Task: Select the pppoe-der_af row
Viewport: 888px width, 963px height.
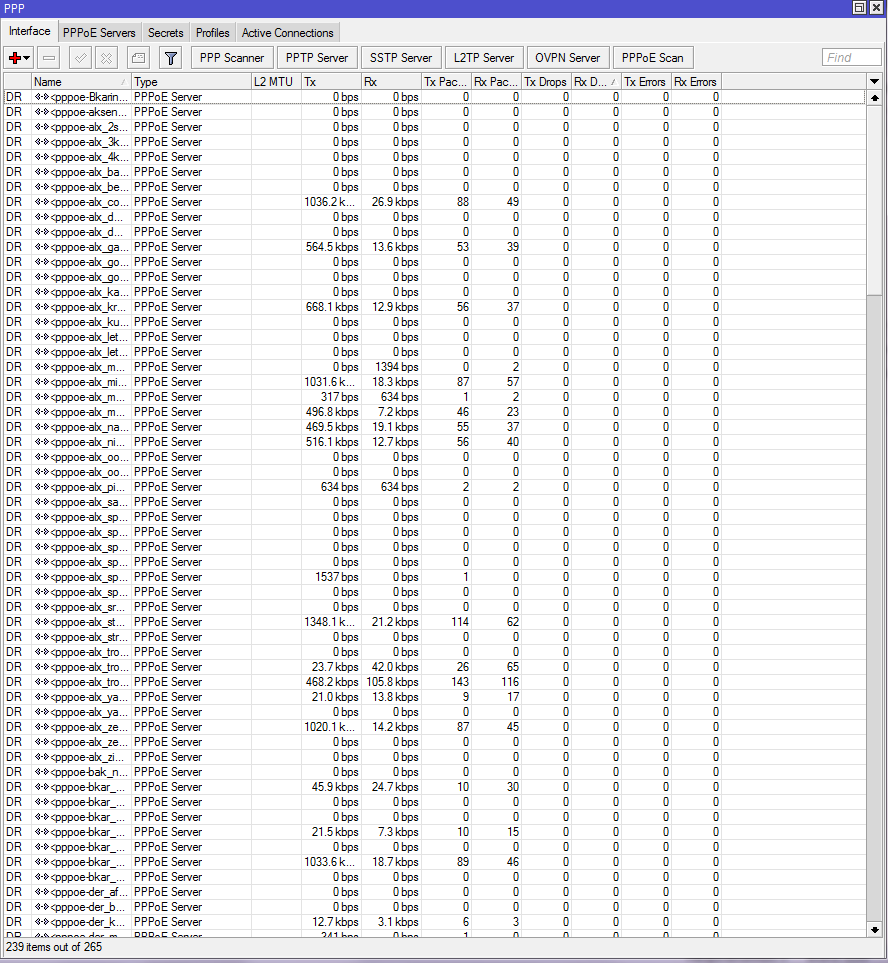Action: 435,892
